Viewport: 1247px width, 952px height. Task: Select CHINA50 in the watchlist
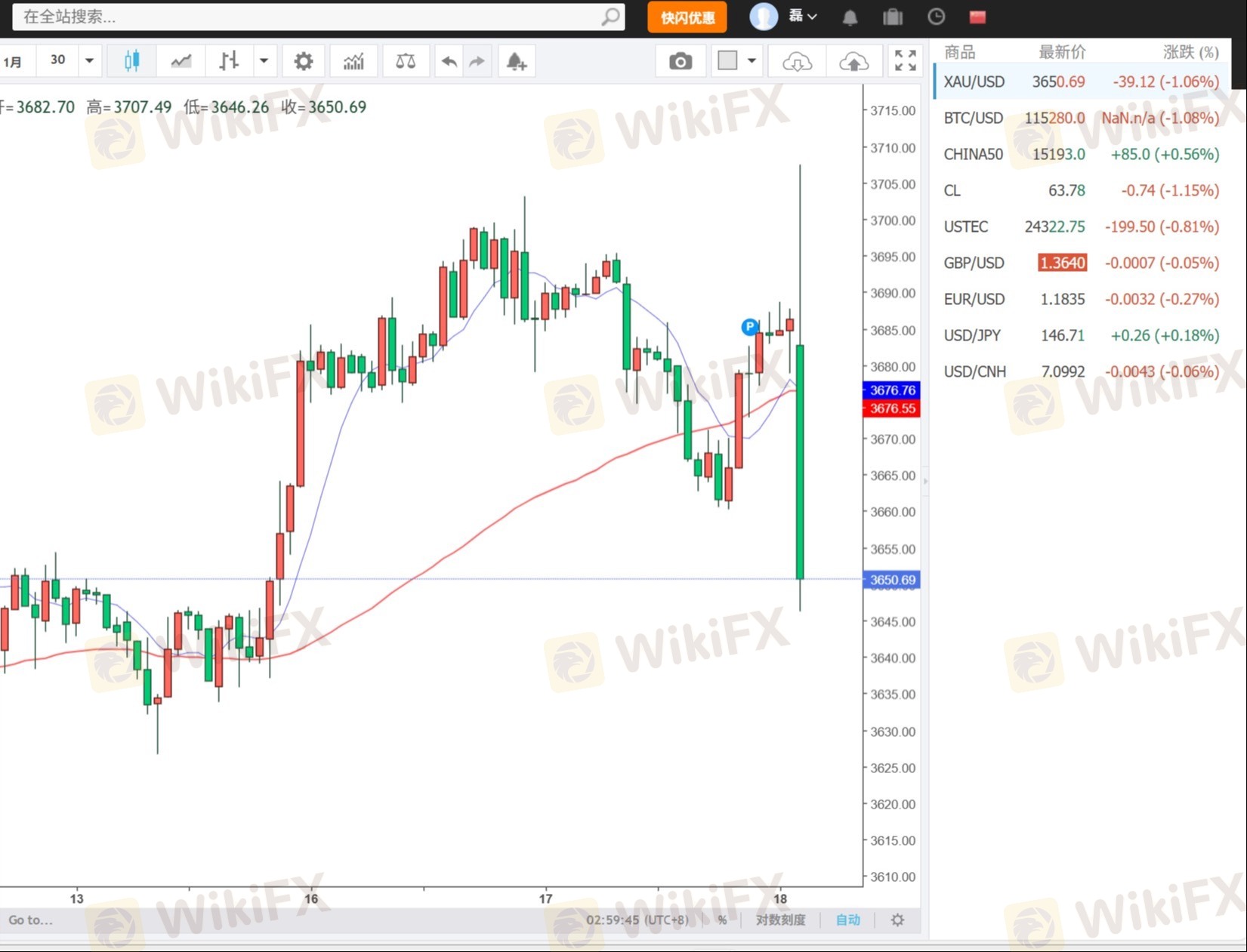pos(1082,154)
